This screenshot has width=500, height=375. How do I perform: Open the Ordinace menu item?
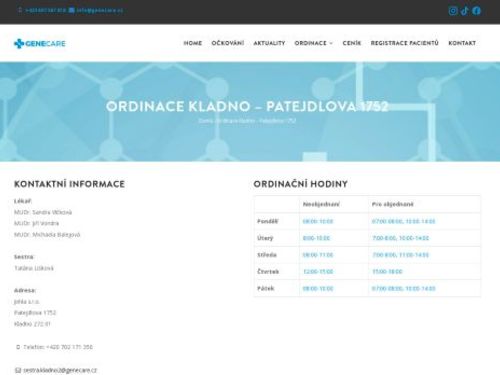[311, 43]
